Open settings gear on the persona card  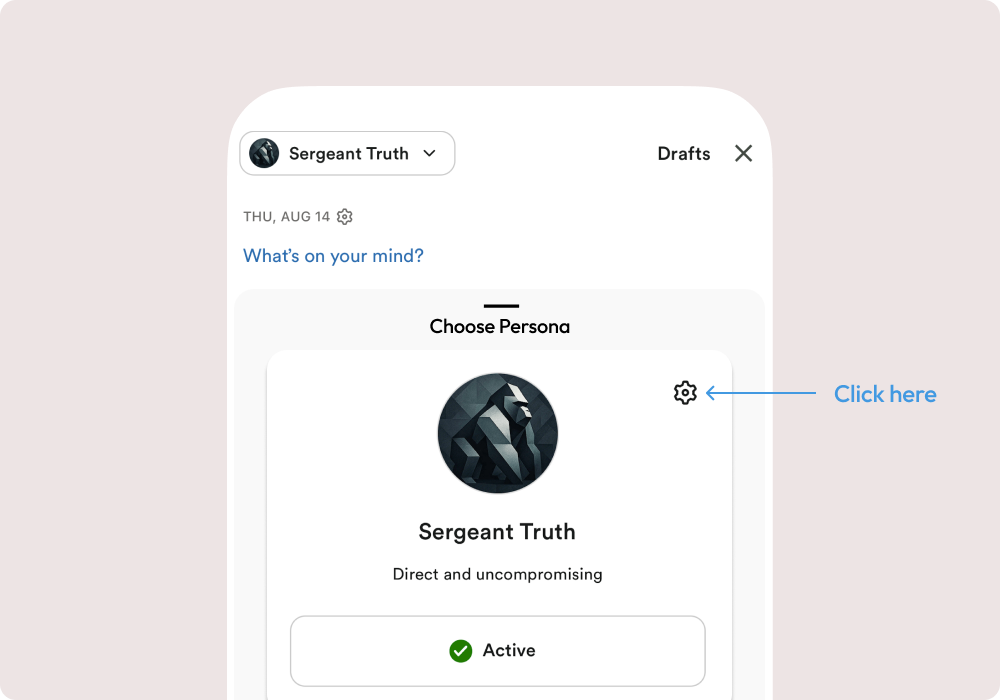[x=685, y=393]
